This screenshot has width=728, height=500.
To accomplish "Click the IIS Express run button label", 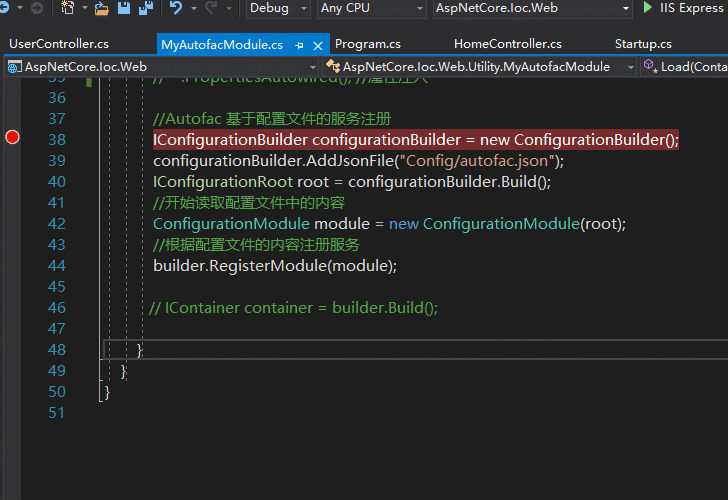I will tap(691, 8).
